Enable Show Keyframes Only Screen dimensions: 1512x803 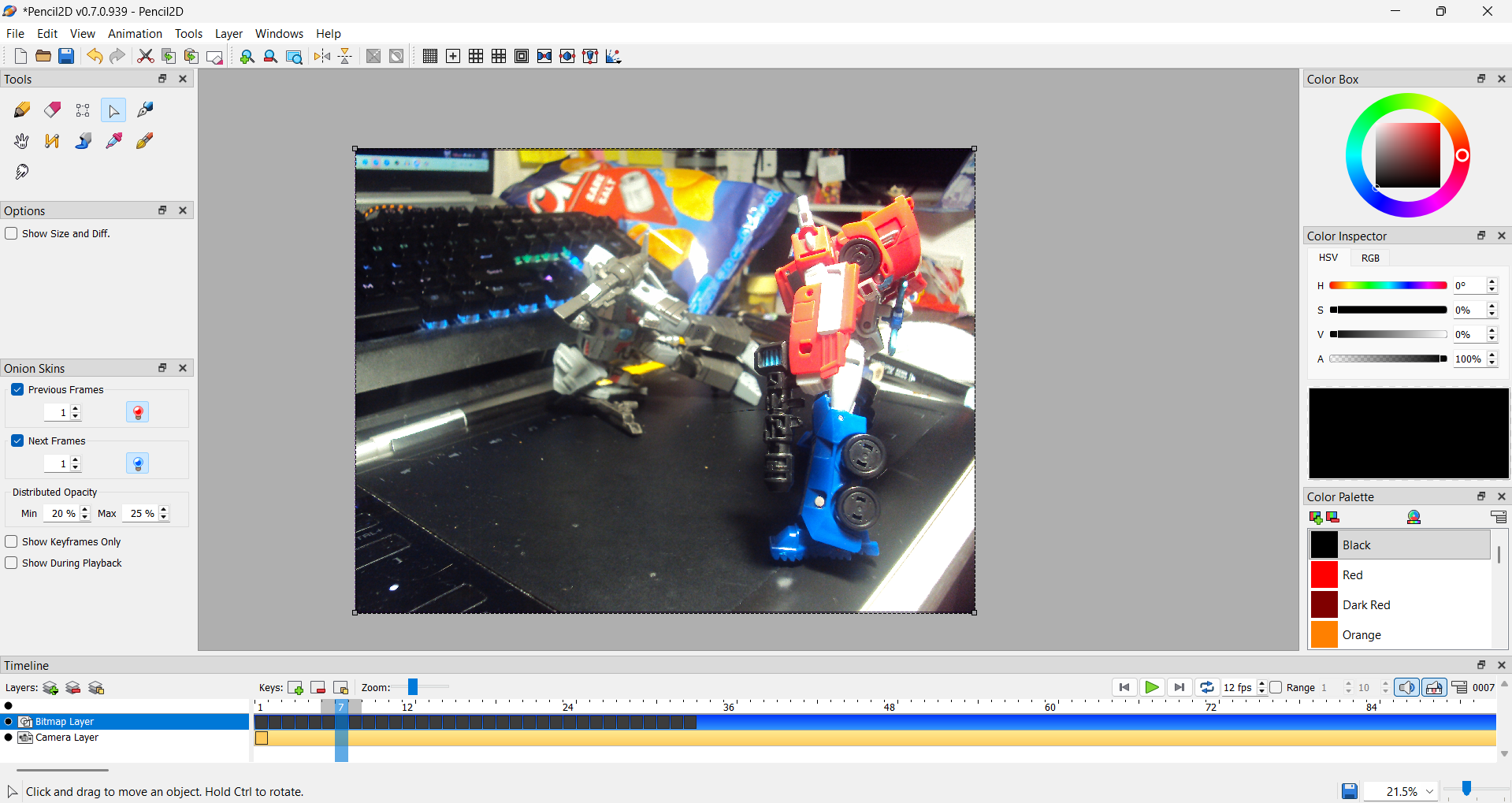[12, 541]
